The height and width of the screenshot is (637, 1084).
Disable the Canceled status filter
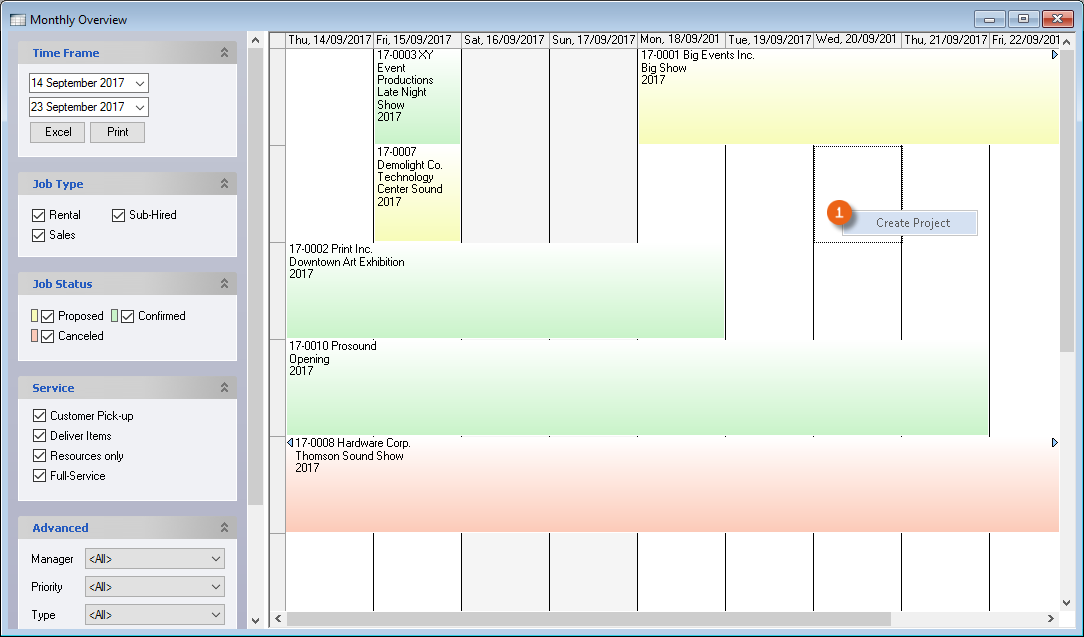pyautogui.click(x=47, y=336)
